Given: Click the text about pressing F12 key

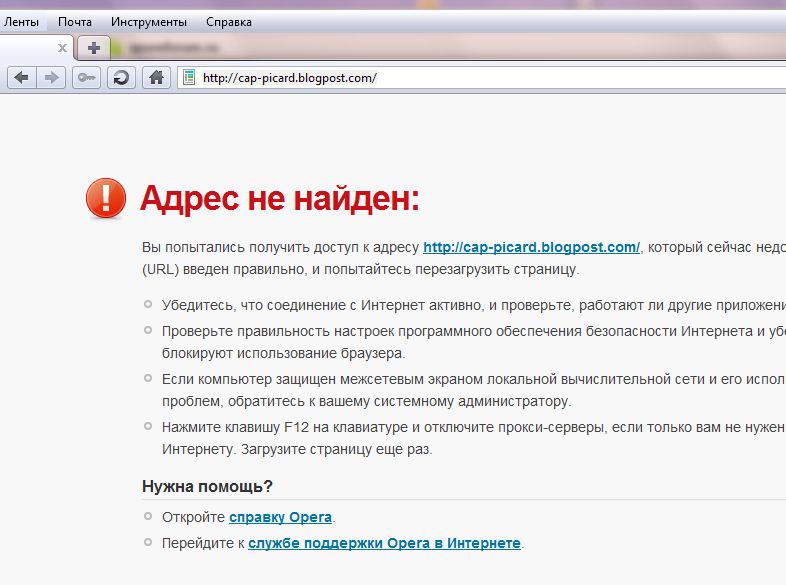Looking at the screenshot, I should (474, 427).
